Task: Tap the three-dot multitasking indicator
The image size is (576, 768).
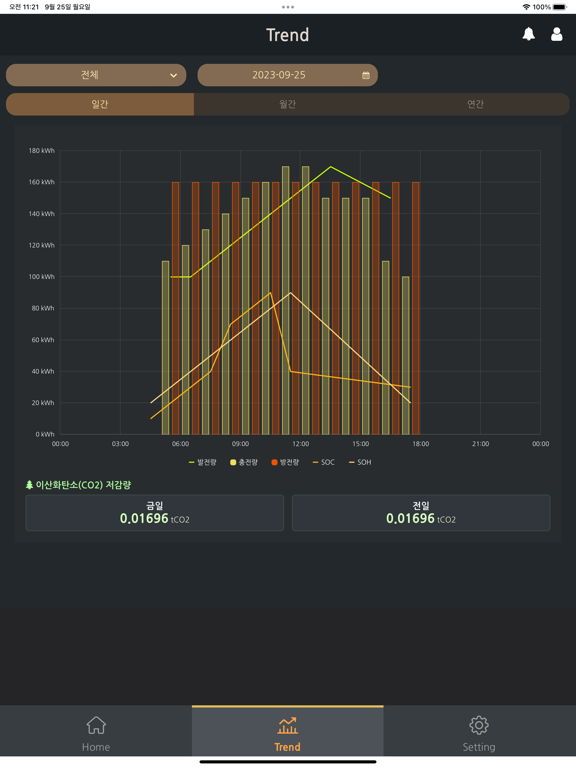Action: click(x=288, y=7)
